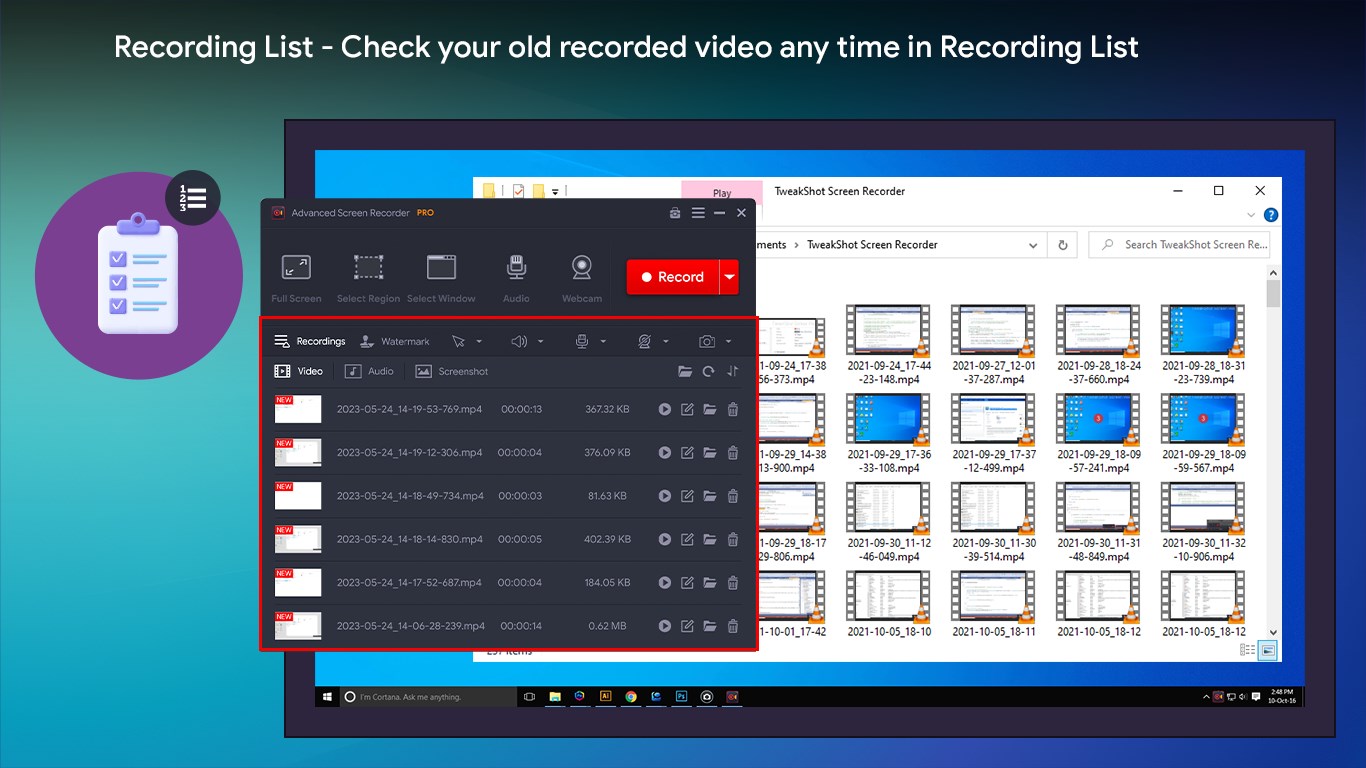Expand the Explorer address bar history dropdown
1366x768 pixels.
1033,244
